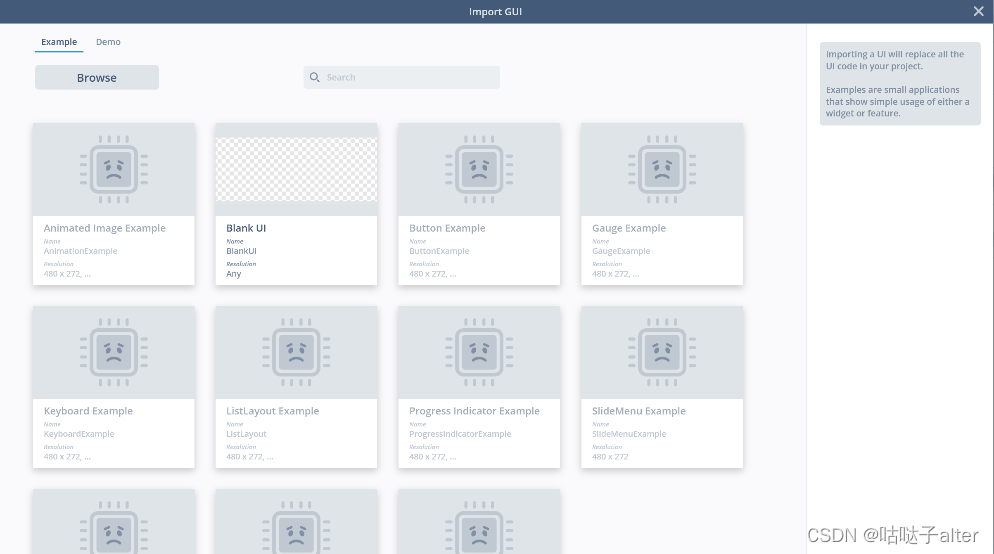Switch to the Demo tab

(x=108, y=42)
